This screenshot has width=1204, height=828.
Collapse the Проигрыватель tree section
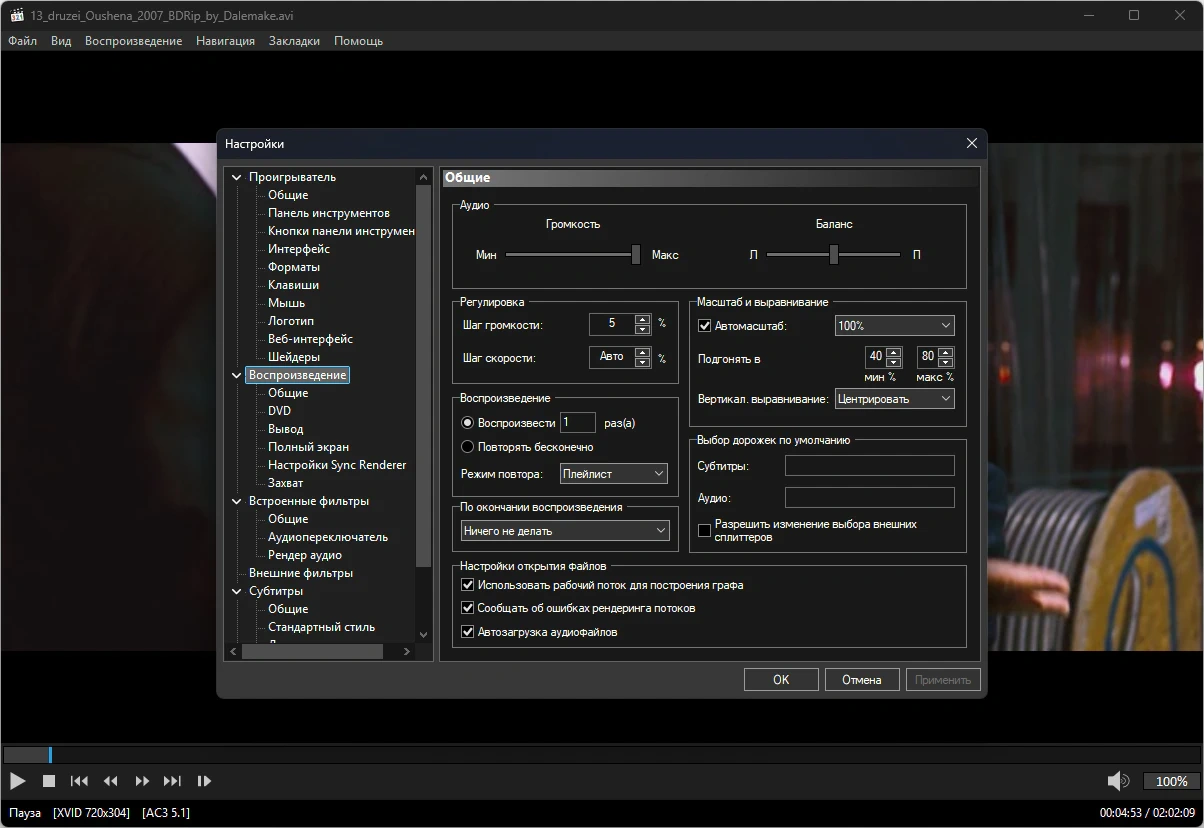pyautogui.click(x=237, y=178)
